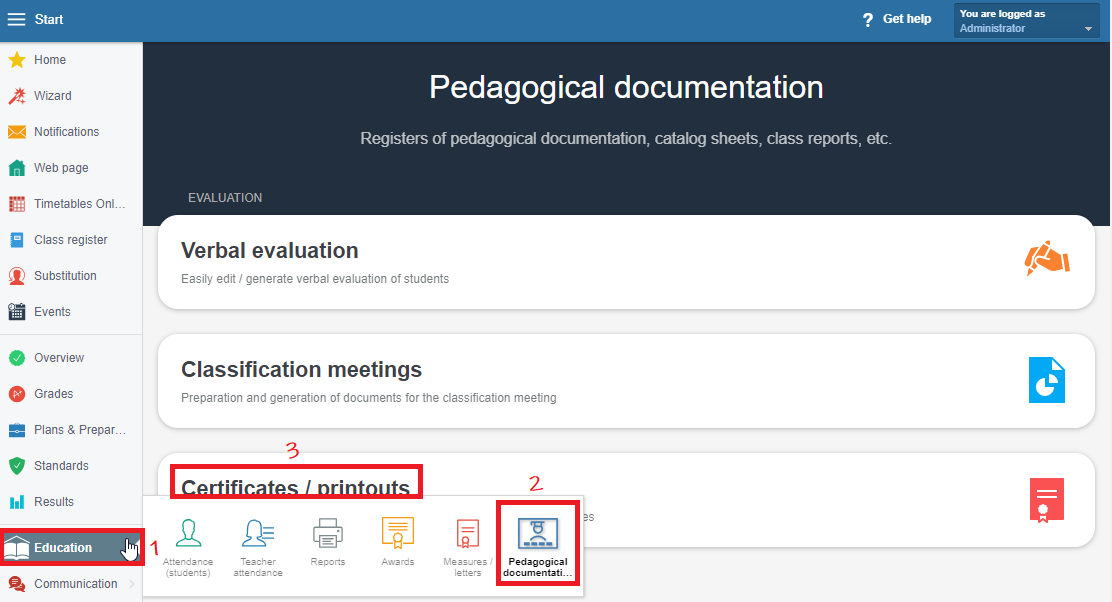Click the Substitution person icon
The width and height of the screenshot is (1112, 602).
click(x=17, y=276)
